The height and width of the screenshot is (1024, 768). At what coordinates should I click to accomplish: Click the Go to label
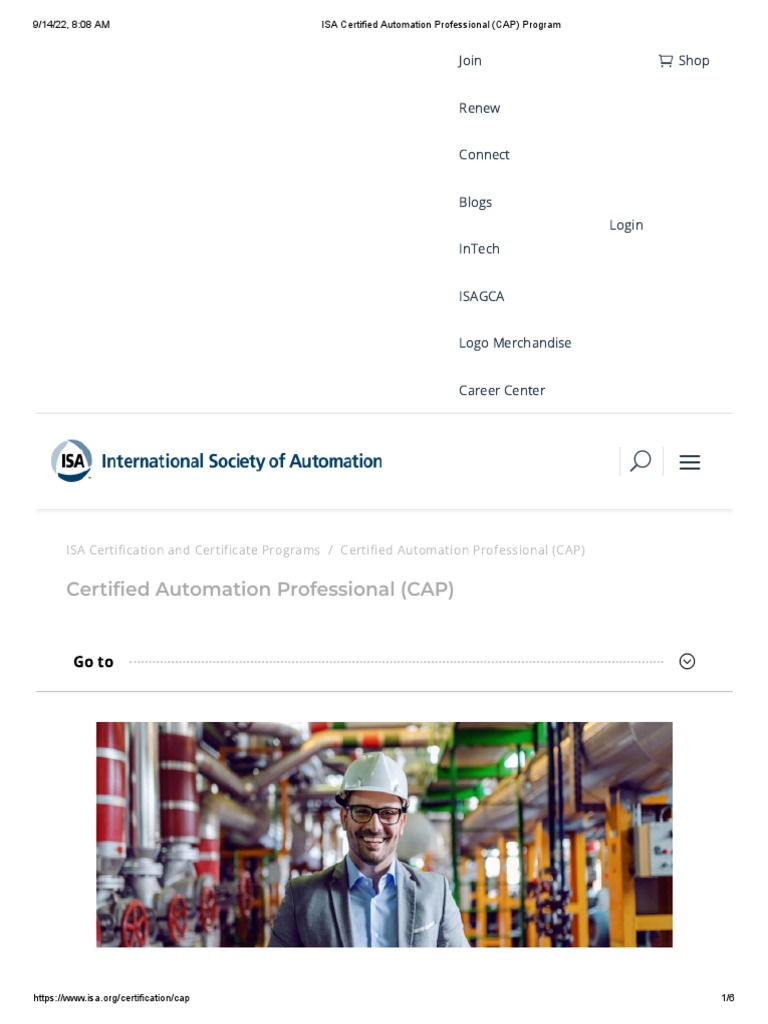[93, 662]
